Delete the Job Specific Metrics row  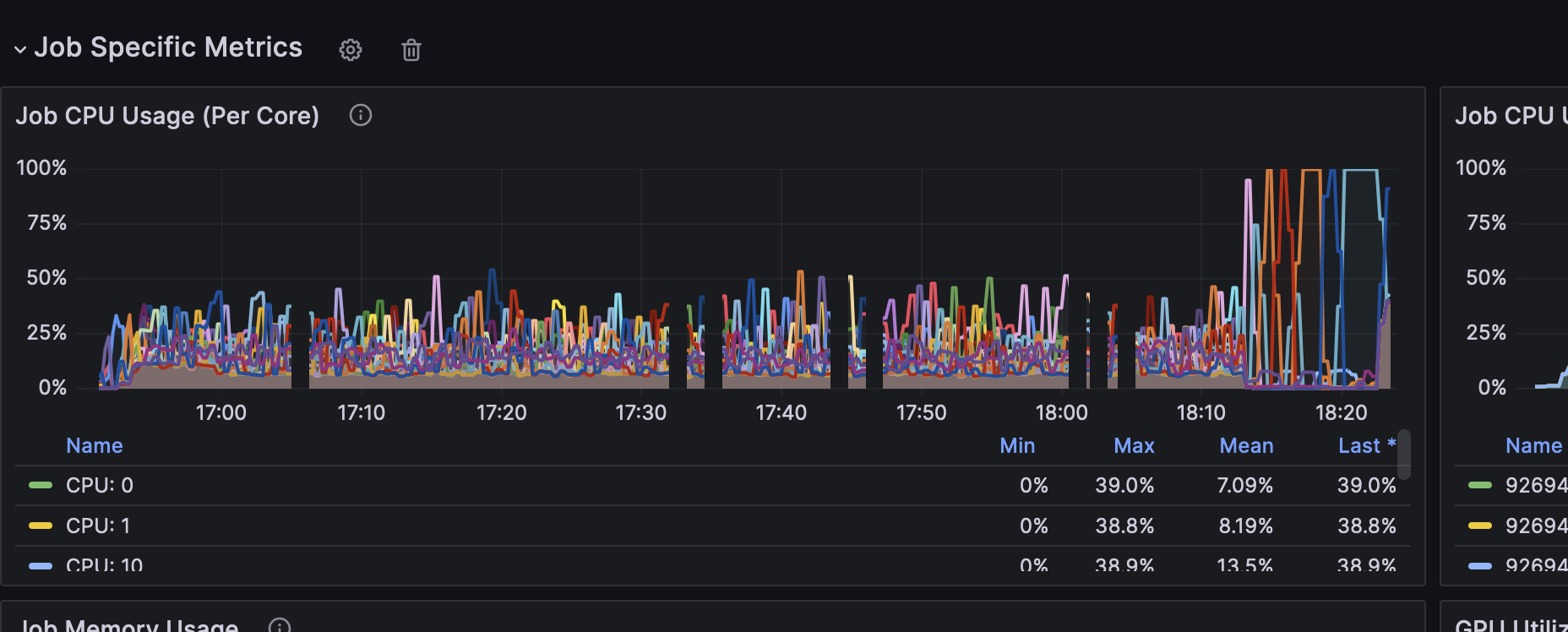click(411, 50)
